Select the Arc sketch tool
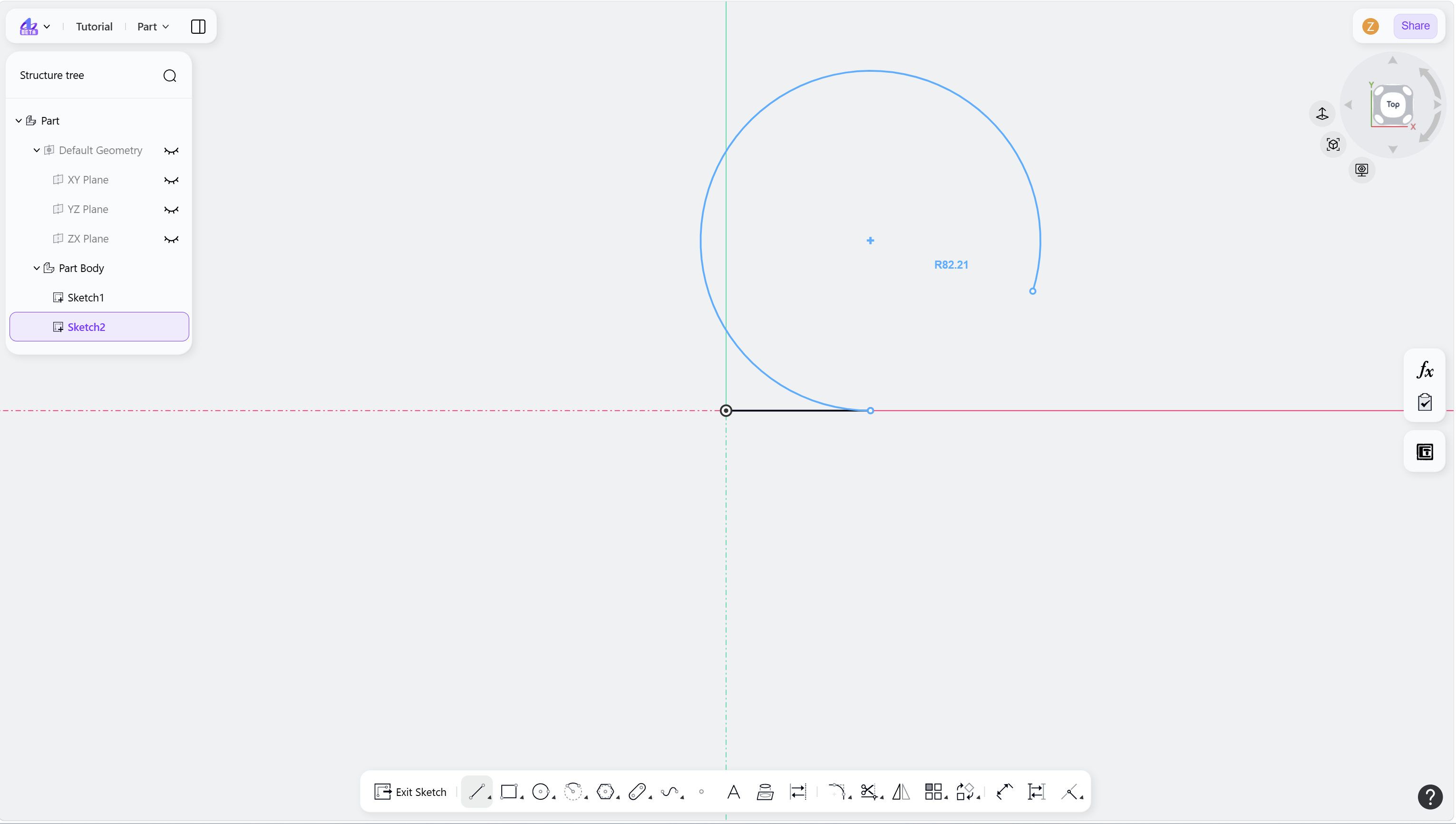The image size is (1456, 824). (x=573, y=791)
